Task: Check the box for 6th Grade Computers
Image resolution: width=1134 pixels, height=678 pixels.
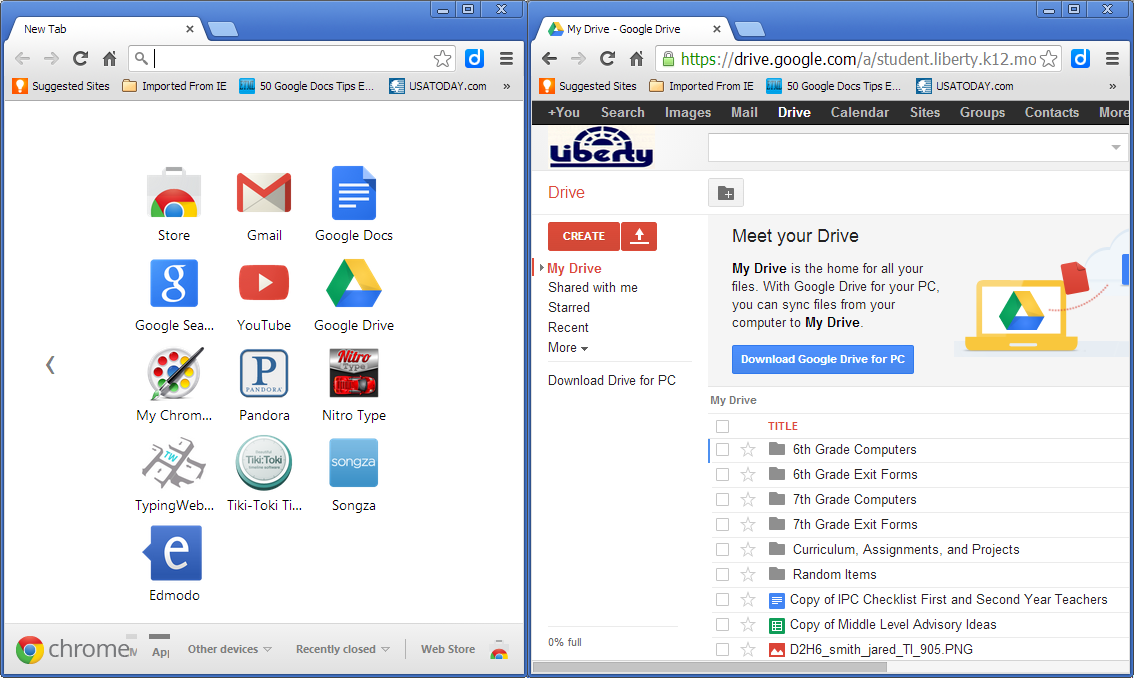Action: coord(722,449)
